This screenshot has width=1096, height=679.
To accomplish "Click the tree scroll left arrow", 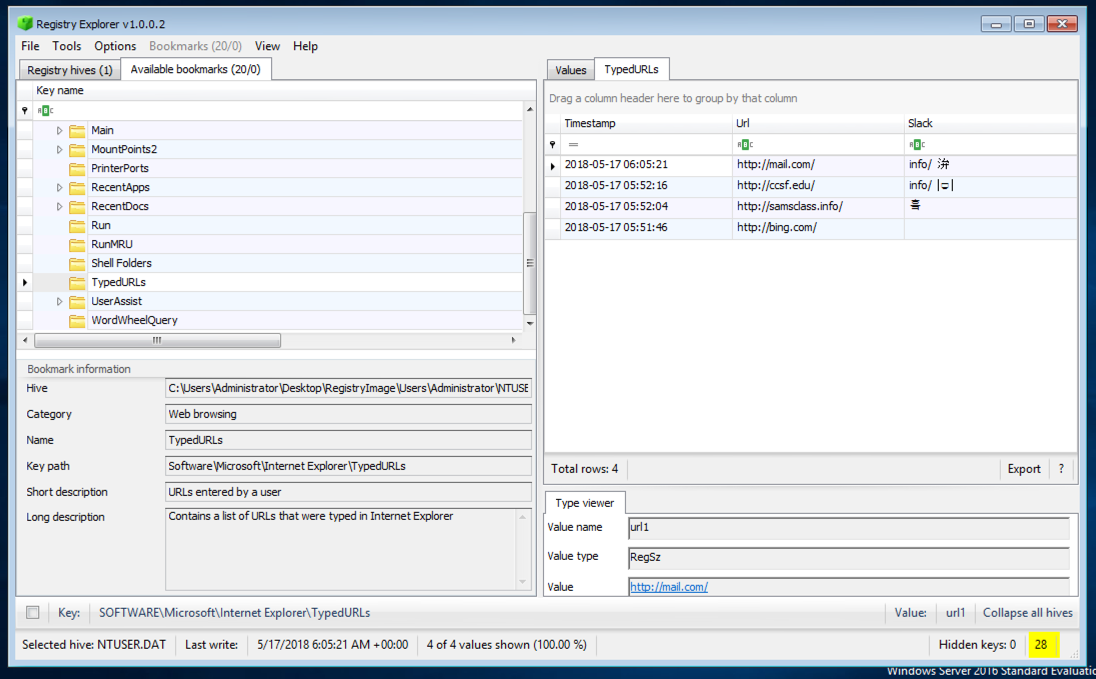I will [25, 341].
